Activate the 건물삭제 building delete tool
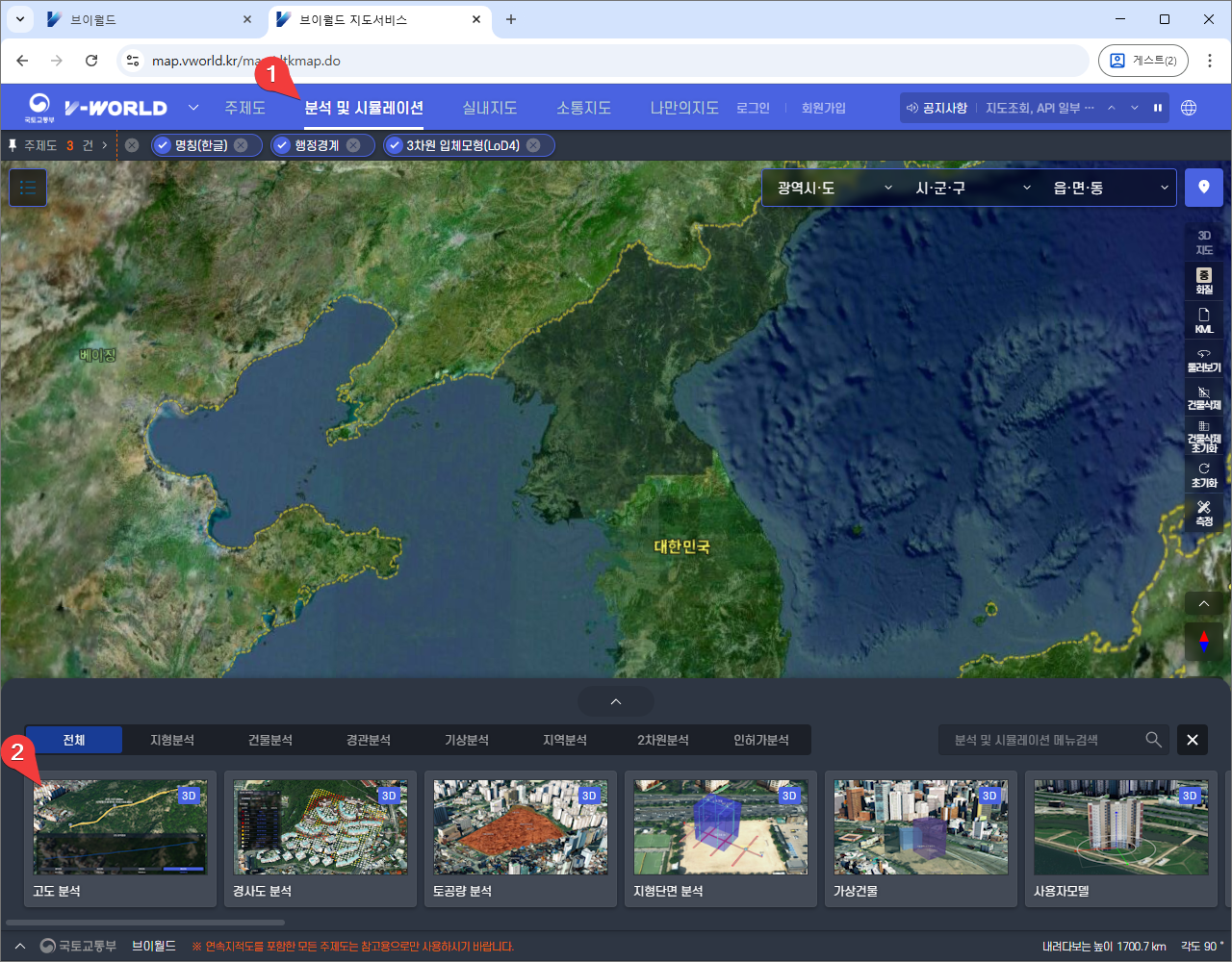The width and height of the screenshot is (1232, 962). pos(1203,397)
